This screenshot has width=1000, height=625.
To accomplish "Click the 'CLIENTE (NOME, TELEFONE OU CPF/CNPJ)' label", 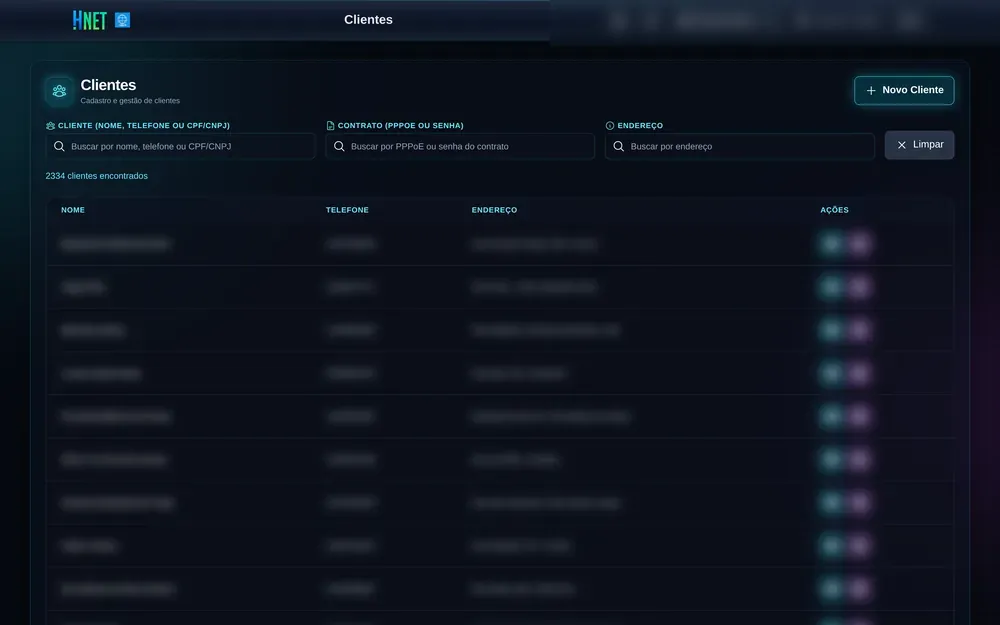I will [143, 126].
